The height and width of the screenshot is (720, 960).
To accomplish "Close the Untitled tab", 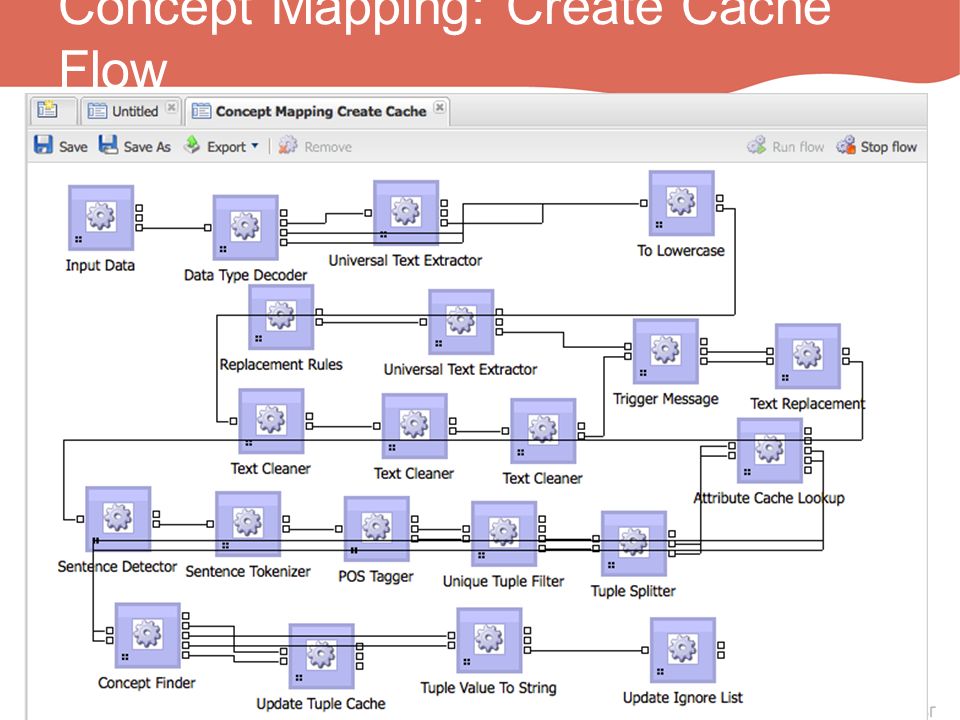I will click(171, 107).
